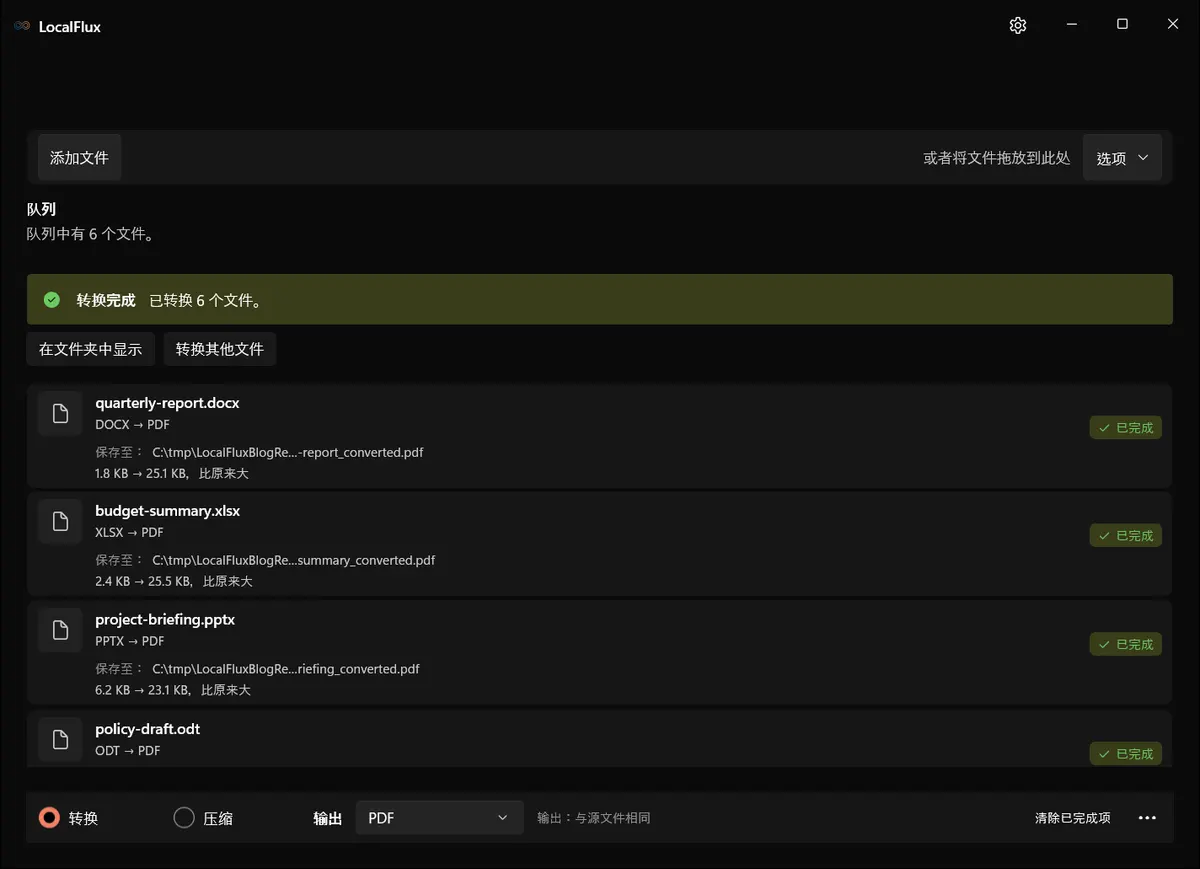Click the size text 1.8 KB → 25.1 KB

click(142, 473)
